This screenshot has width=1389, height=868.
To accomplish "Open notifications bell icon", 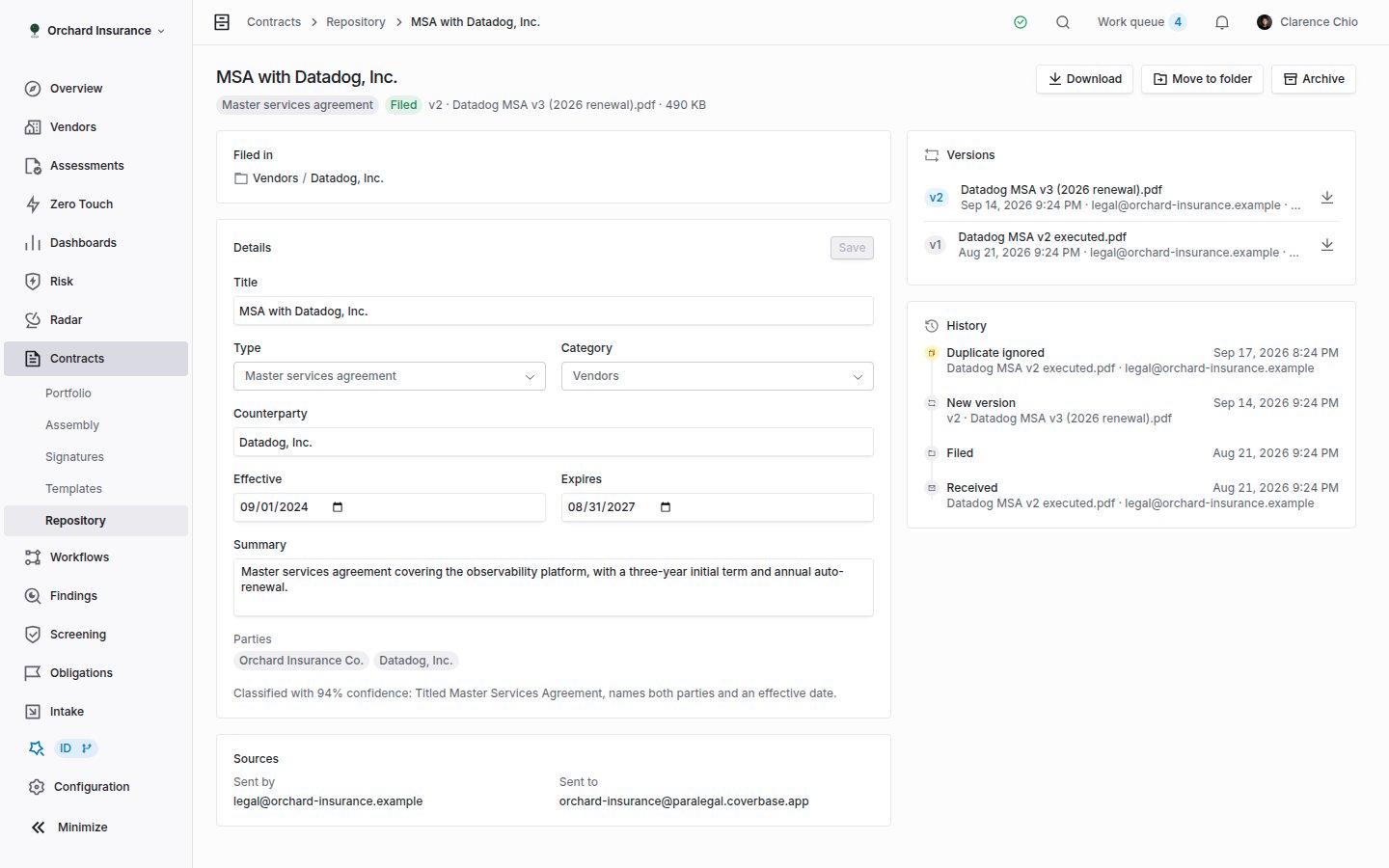I will [x=1222, y=22].
